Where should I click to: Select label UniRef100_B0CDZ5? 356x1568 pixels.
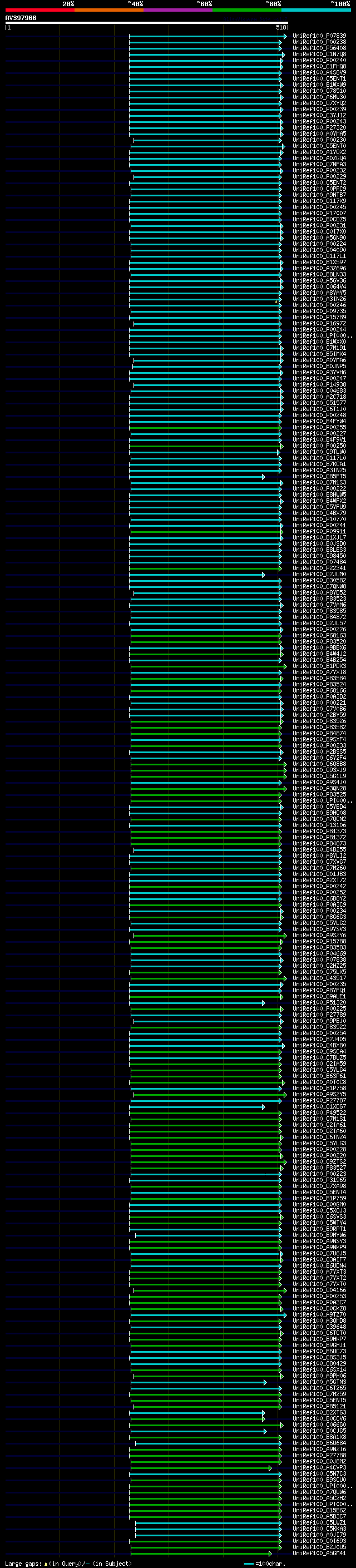tap(319, 219)
